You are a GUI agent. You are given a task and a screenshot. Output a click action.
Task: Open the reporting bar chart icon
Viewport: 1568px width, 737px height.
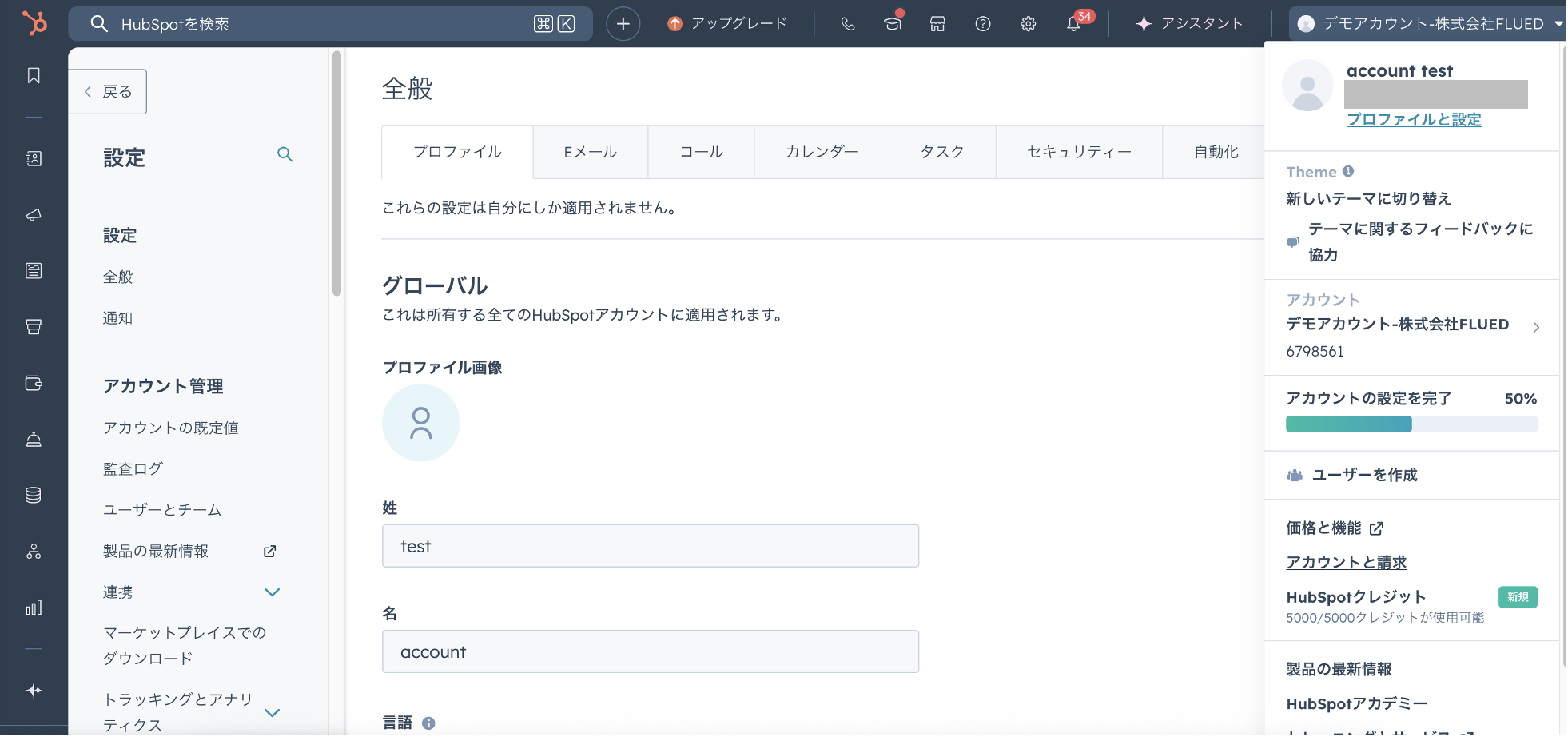34,608
